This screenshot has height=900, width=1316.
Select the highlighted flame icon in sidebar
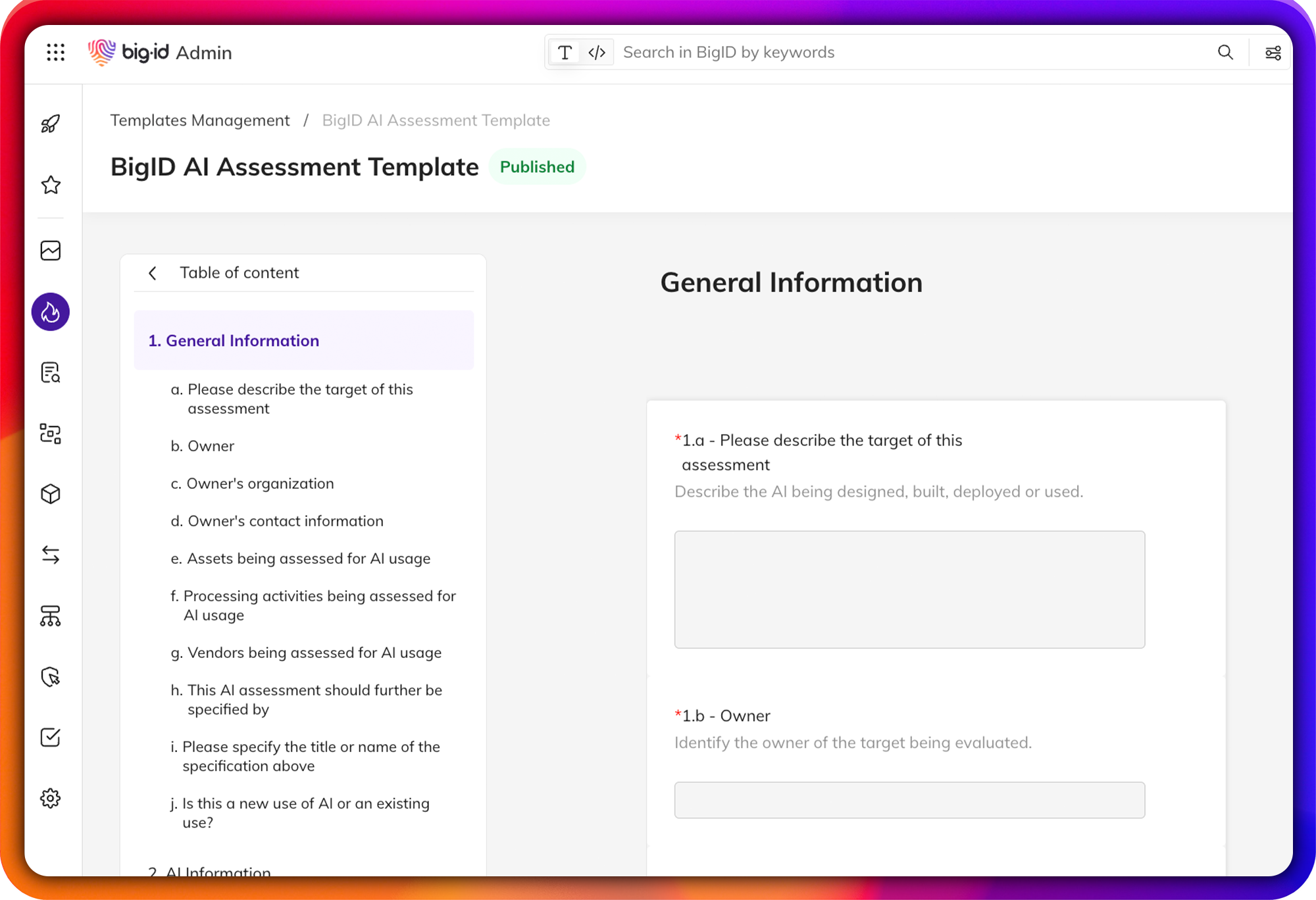(x=51, y=312)
